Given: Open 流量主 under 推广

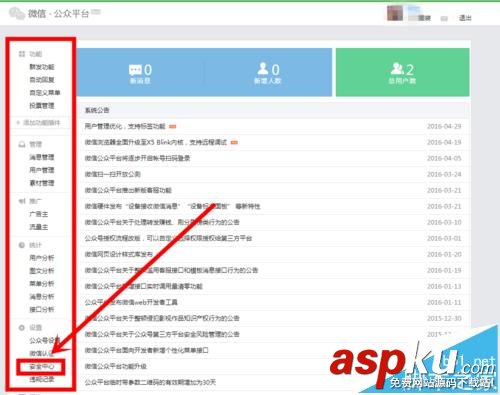Looking at the screenshot, I should (x=39, y=227).
